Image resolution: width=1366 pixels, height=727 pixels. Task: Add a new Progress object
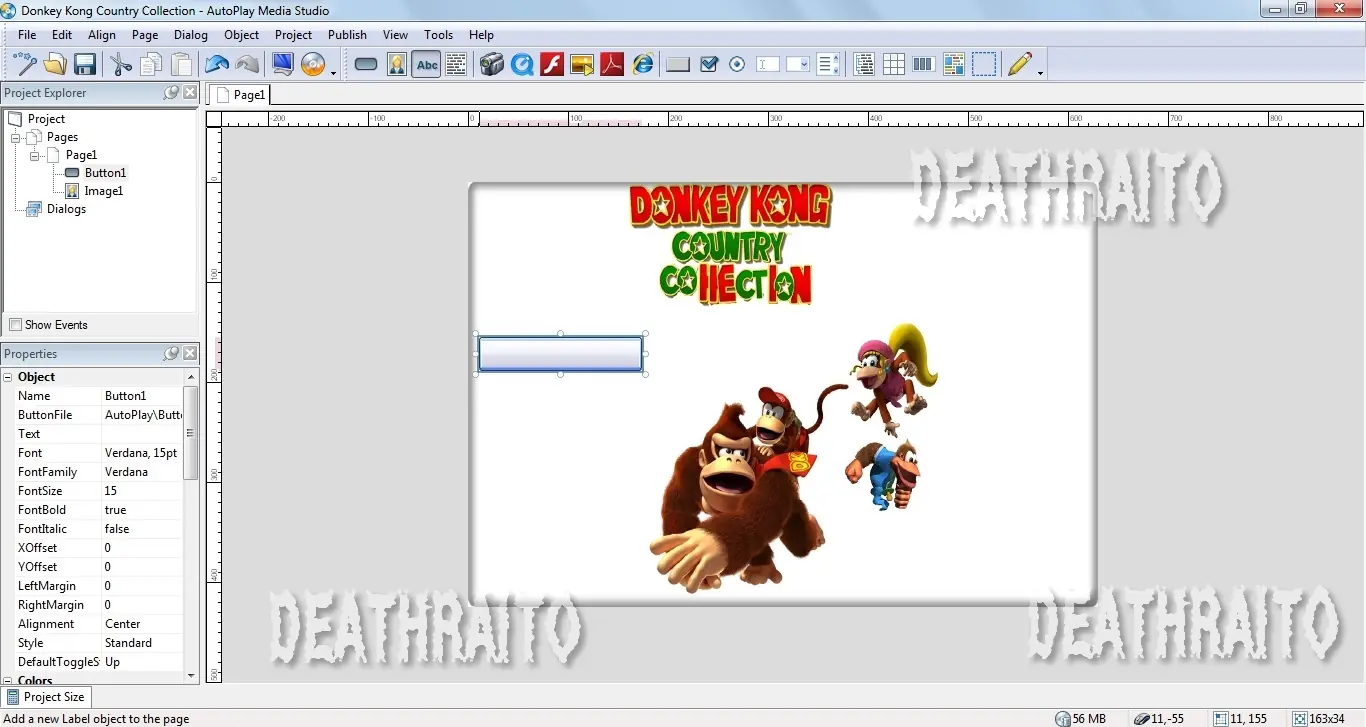924,64
